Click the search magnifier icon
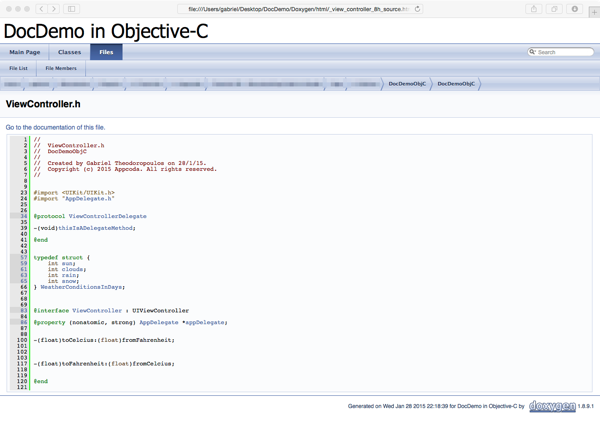The image size is (600, 430). [532, 52]
